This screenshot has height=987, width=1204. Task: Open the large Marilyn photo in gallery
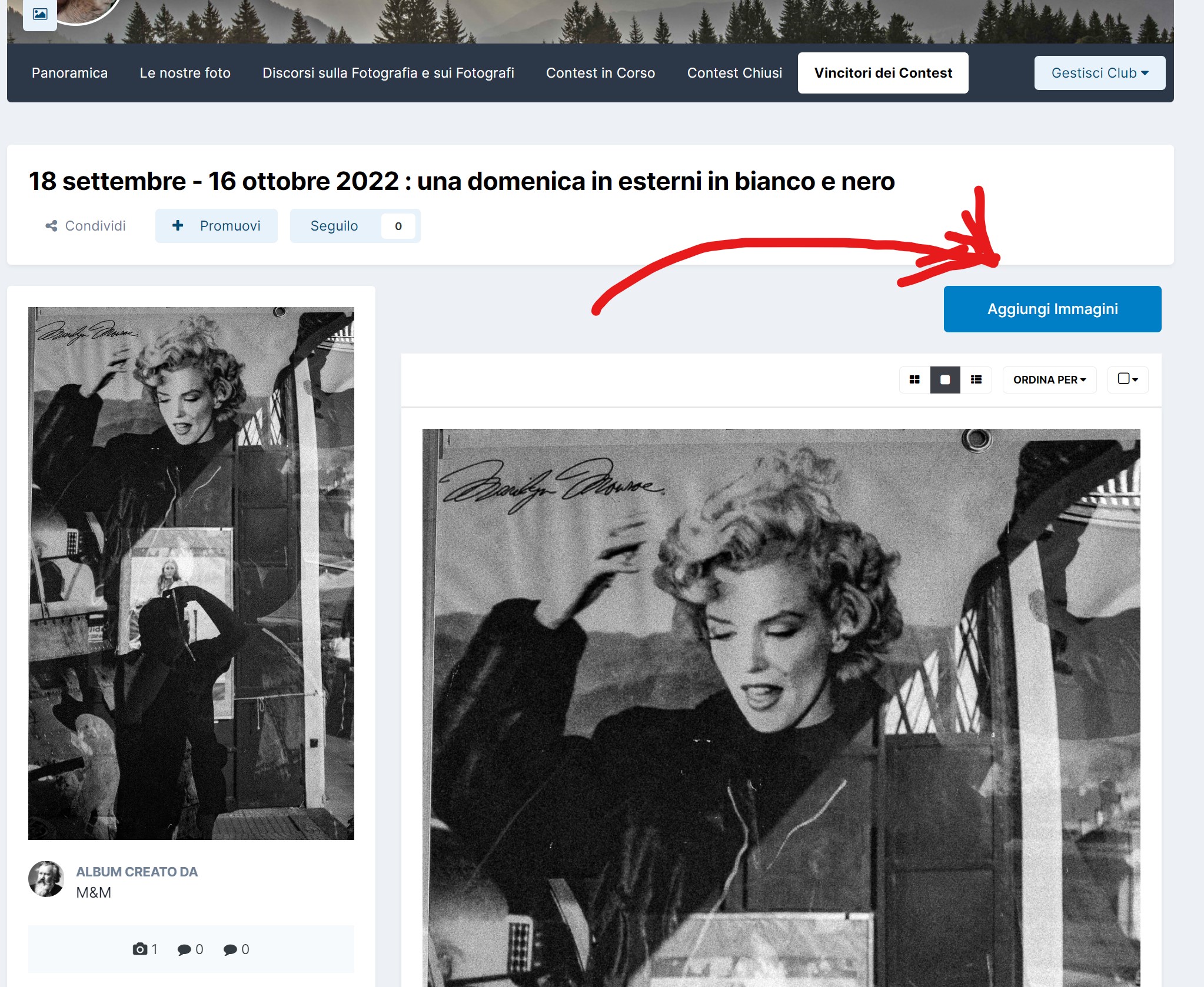(781, 708)
